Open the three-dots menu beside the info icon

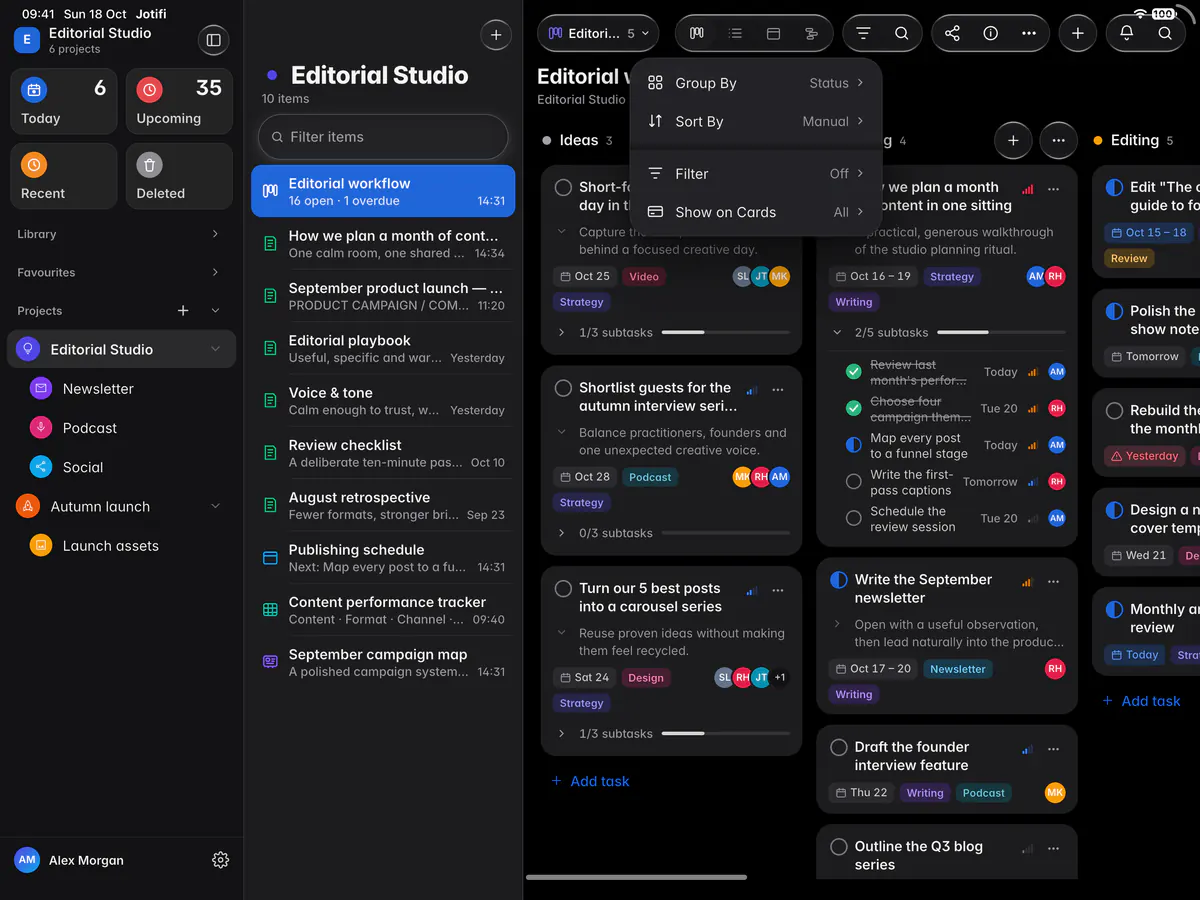[x=1029, y=33]
